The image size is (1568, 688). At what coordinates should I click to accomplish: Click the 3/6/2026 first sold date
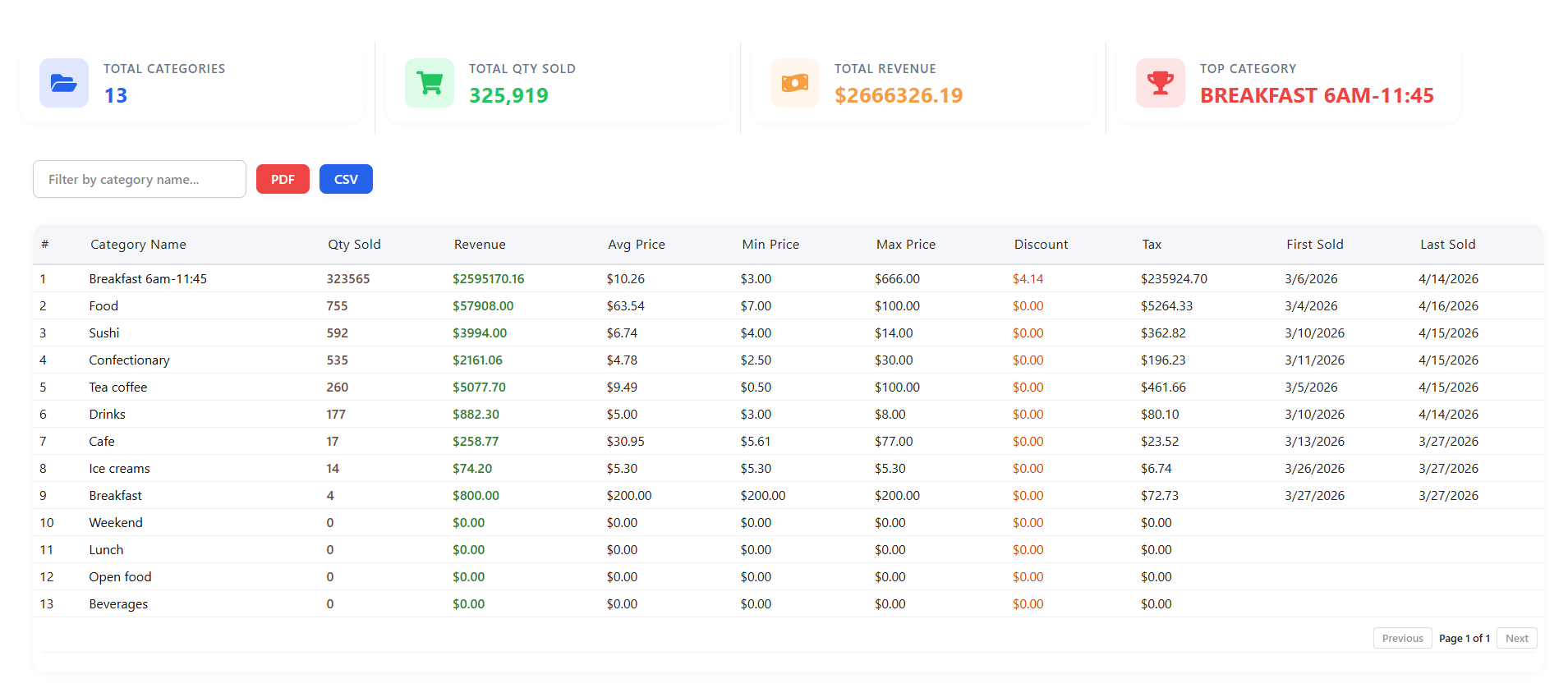pos(1311,278)
